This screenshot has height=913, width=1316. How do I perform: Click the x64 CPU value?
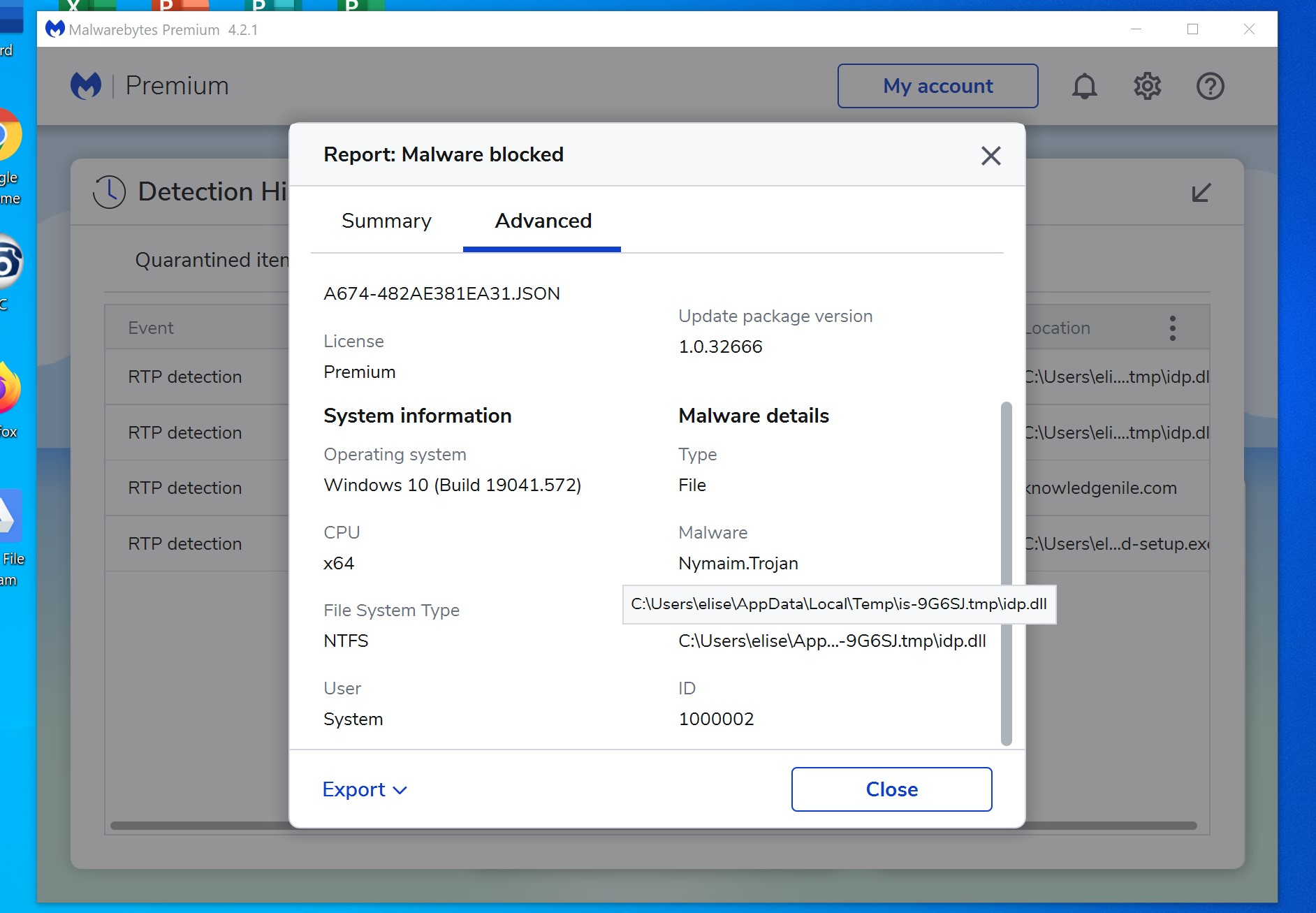click(x=339, y=563)
